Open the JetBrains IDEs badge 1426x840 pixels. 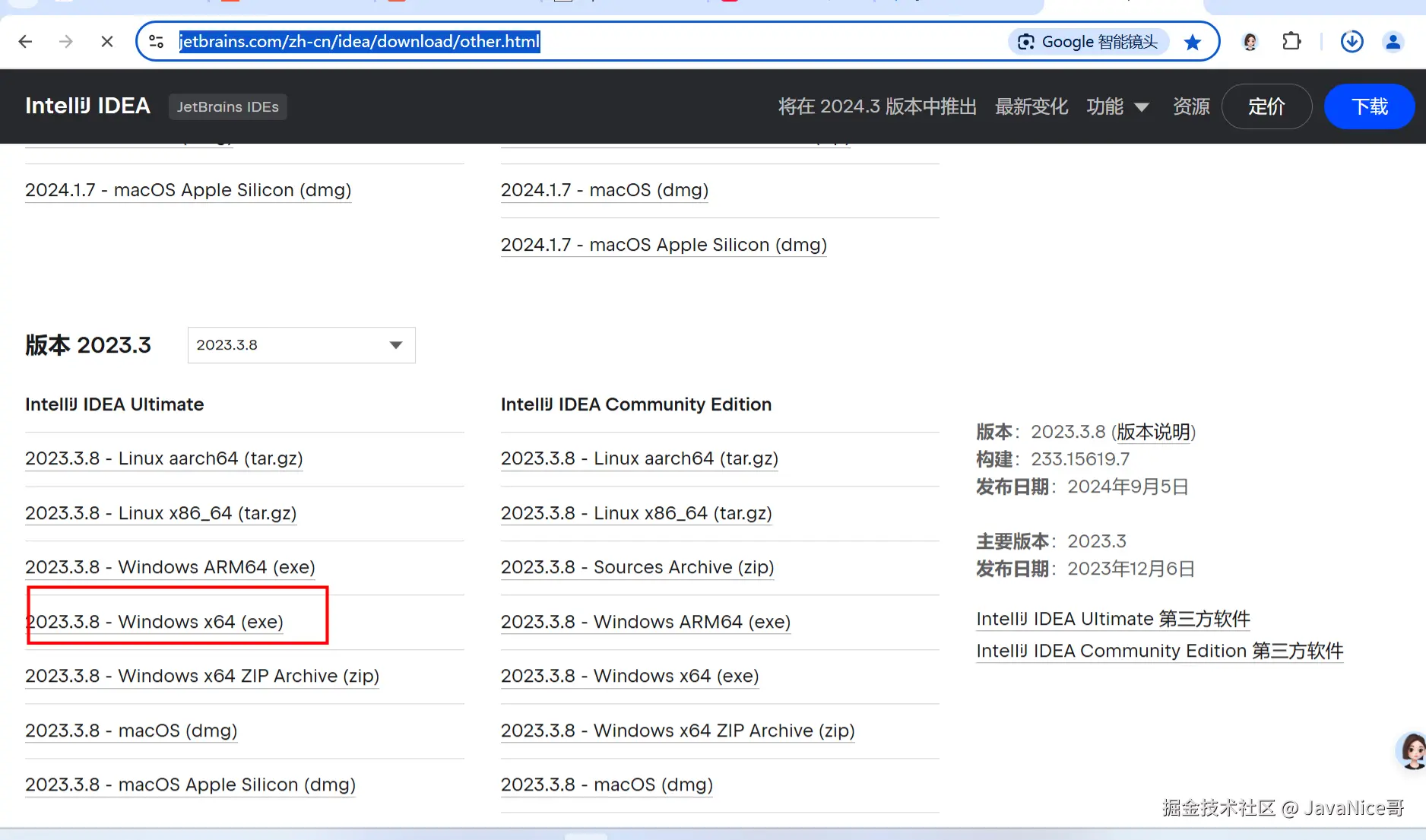click(227, 107)
